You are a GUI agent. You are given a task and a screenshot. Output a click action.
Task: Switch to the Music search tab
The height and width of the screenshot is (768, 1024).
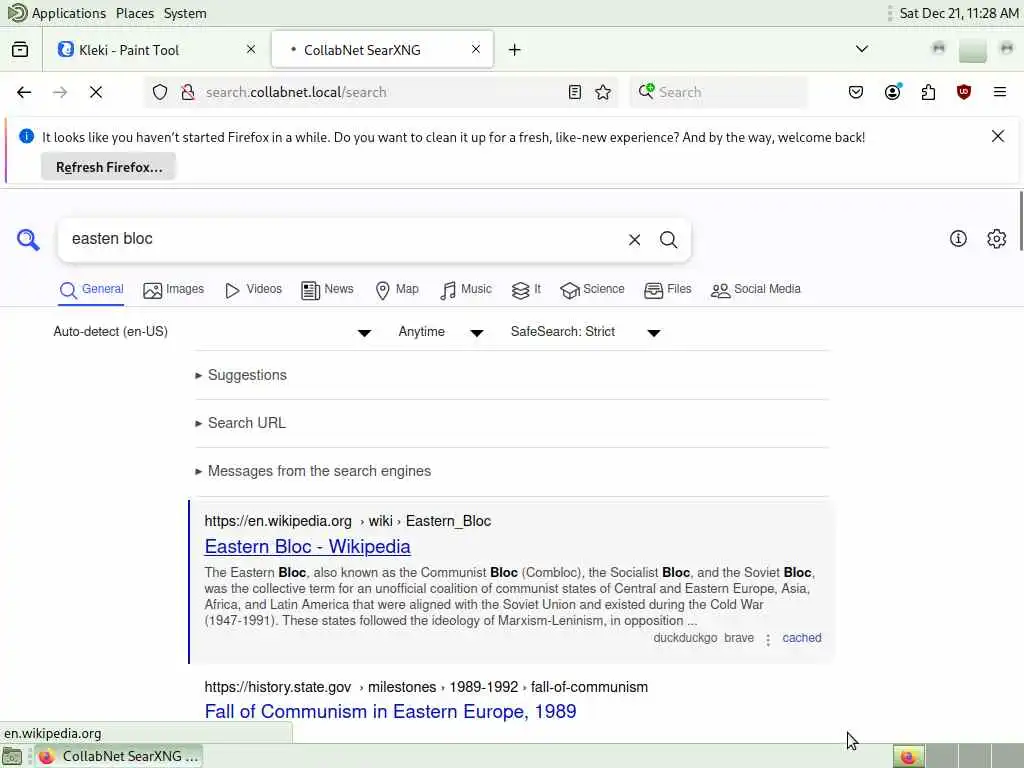point(466,289)
